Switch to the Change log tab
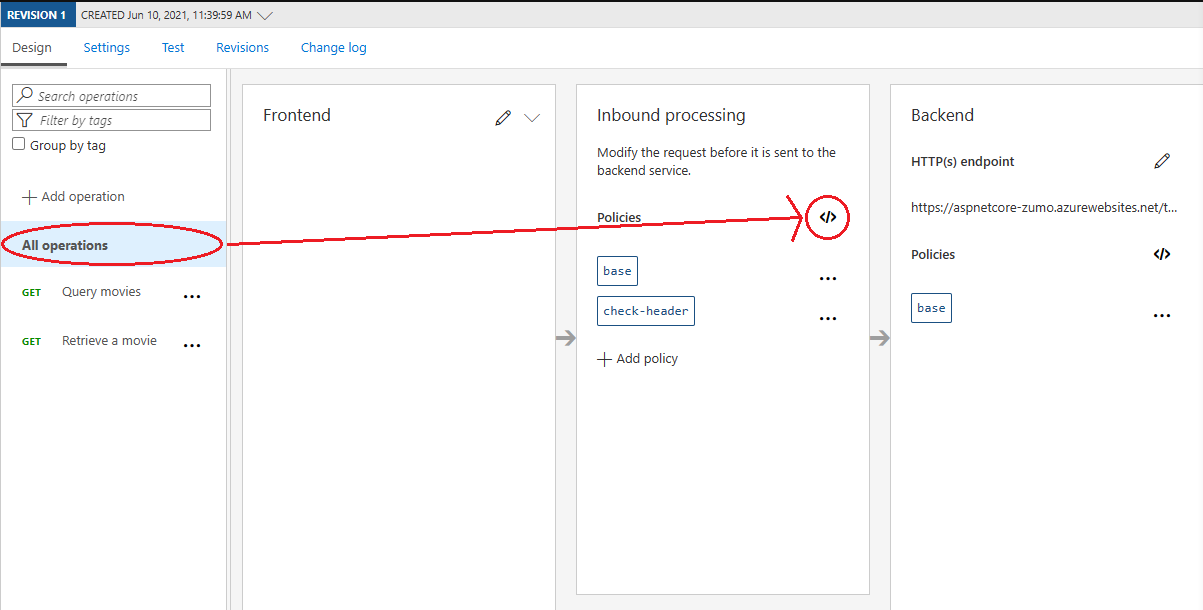Image resolution: width=1203 pixels, height=610 pixels. click(334, 47)
